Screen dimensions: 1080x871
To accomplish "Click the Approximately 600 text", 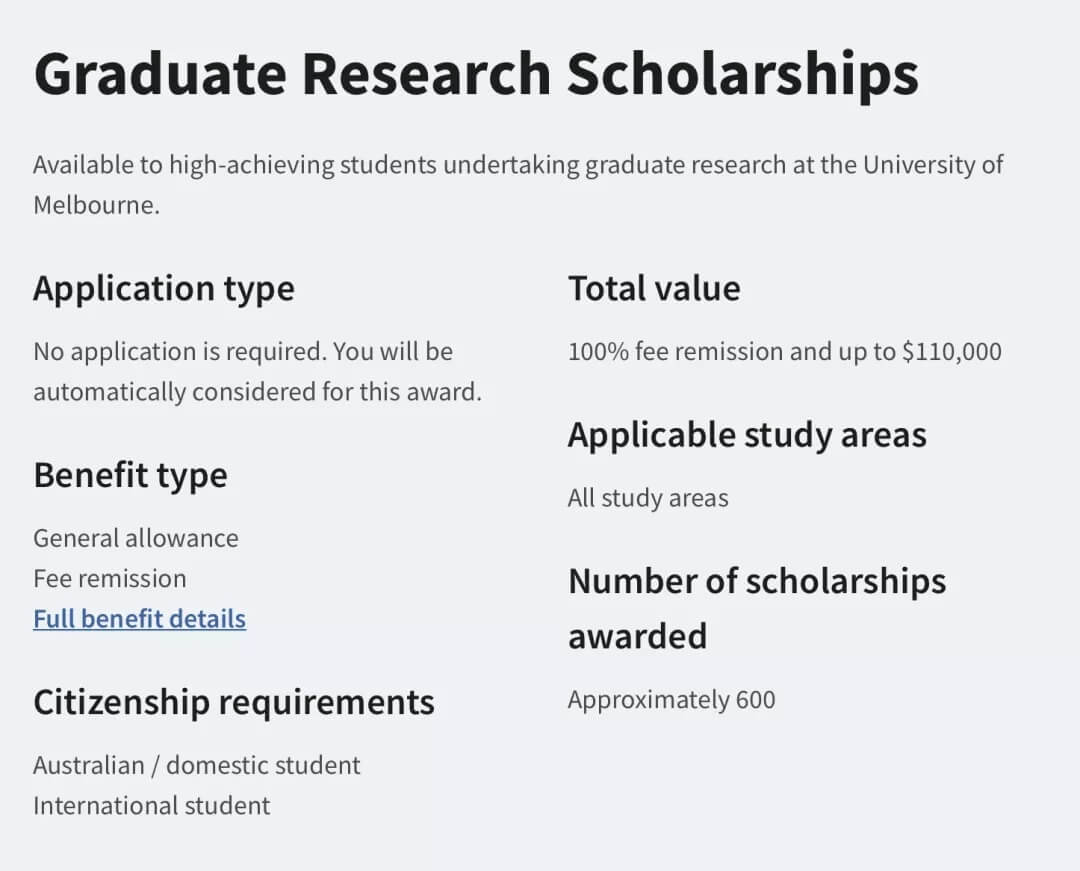I will click(672, 700).
